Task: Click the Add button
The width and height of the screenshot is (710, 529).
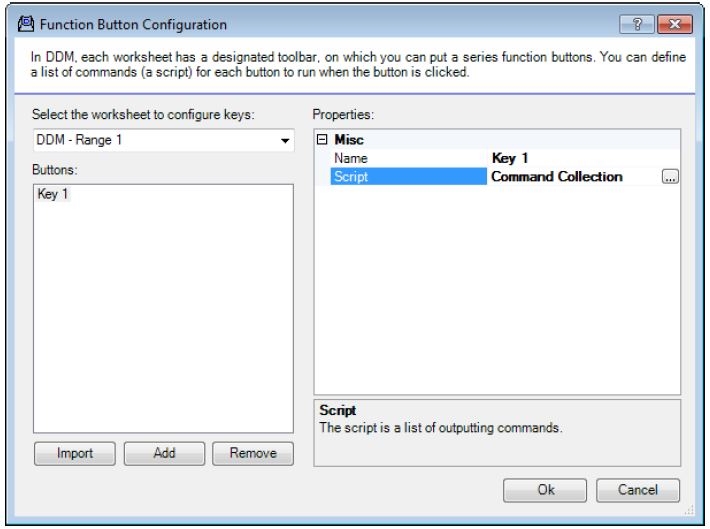Action: click(x=164, y=453)
